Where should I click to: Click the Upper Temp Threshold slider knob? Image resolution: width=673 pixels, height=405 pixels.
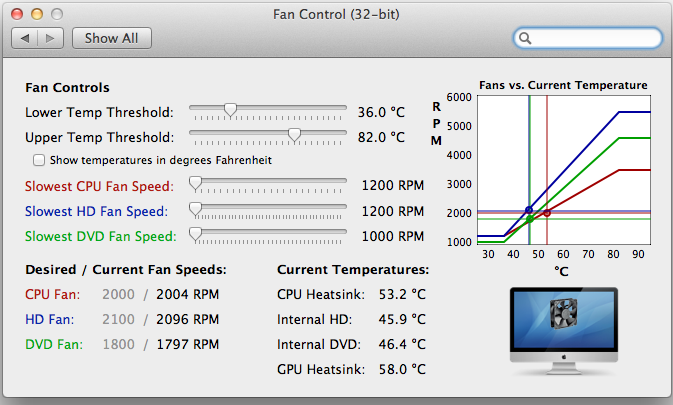(294, 135)
